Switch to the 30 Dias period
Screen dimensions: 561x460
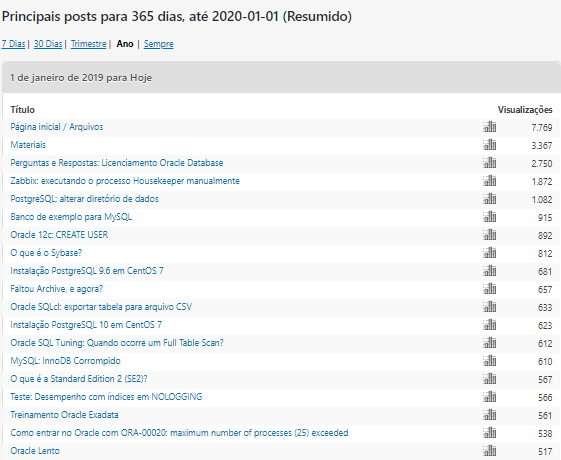[x=48, y=44]
